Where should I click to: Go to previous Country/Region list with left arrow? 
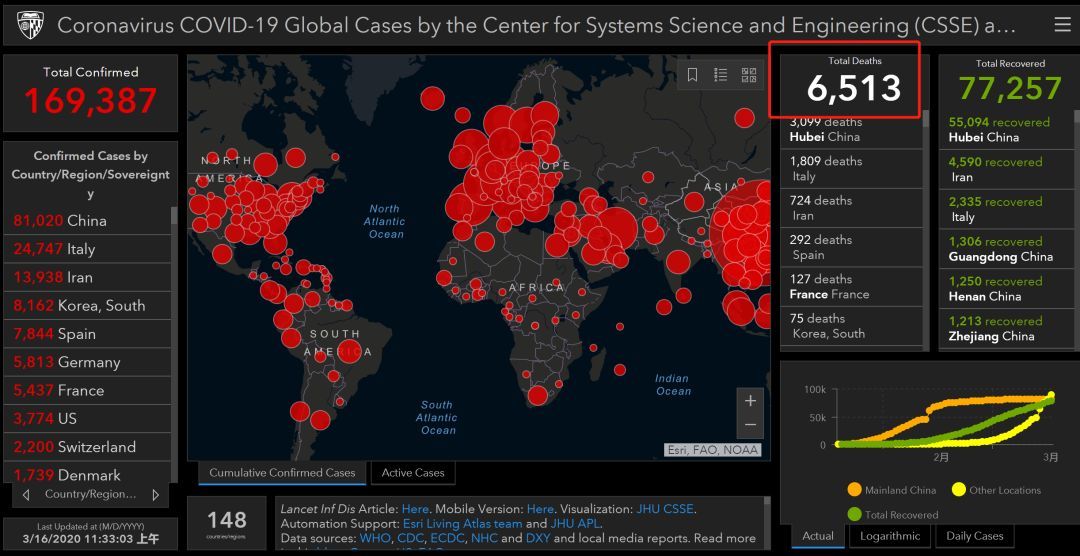(x=25, y=494)
